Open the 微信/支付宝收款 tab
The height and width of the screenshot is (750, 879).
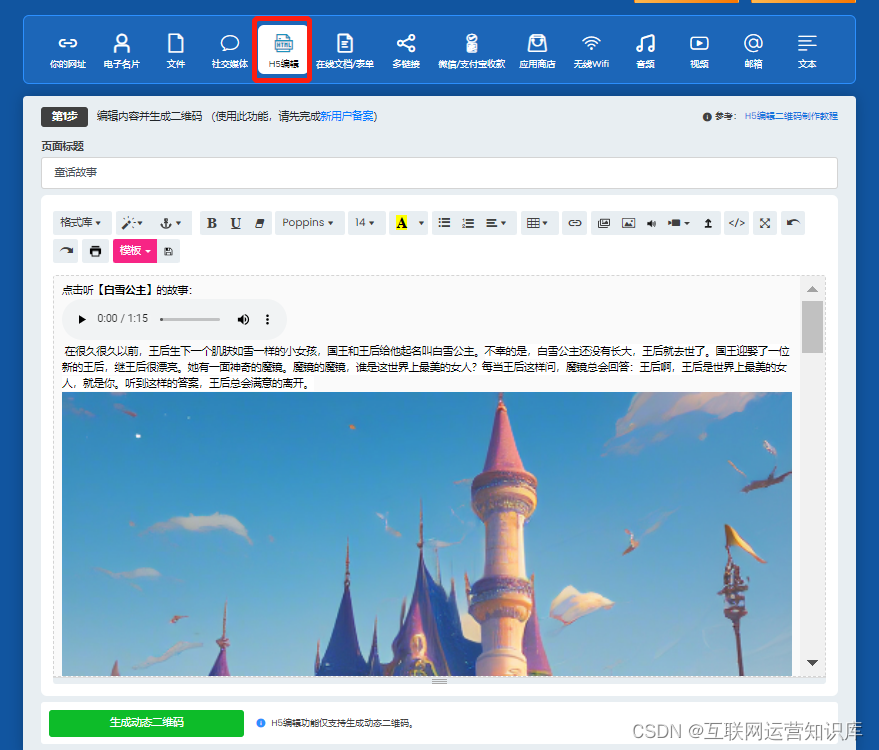(471, 50)
